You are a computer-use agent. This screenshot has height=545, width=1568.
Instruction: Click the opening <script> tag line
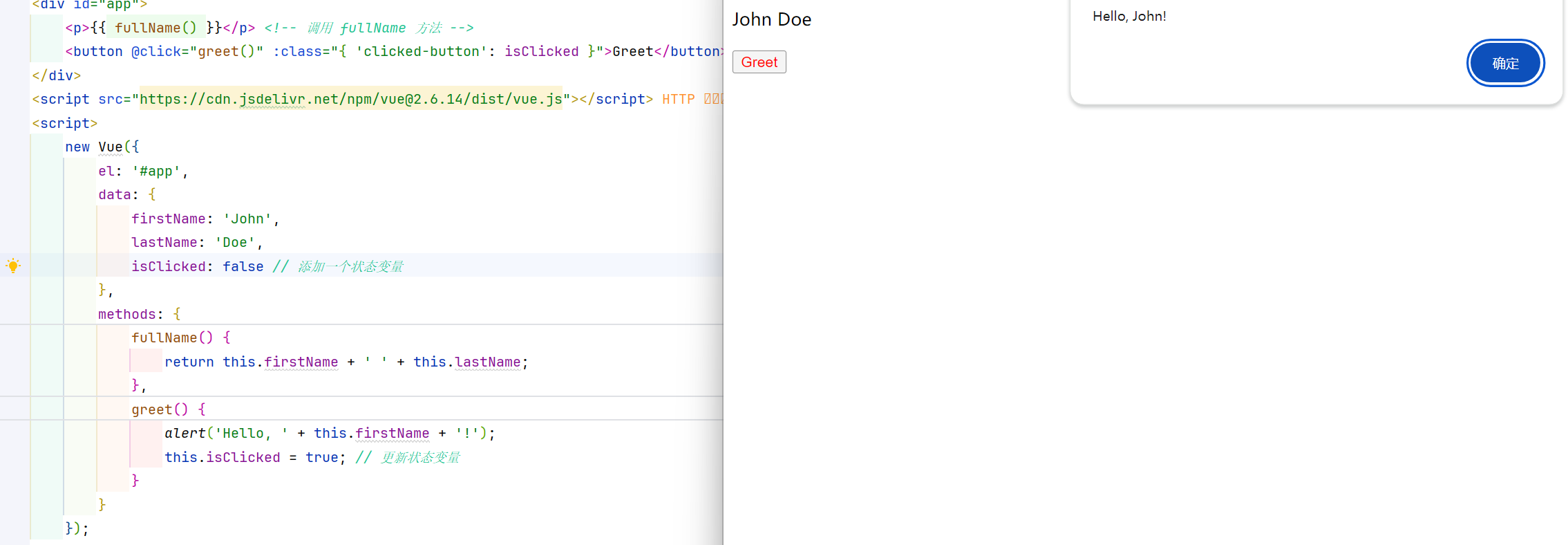(65, 123)
